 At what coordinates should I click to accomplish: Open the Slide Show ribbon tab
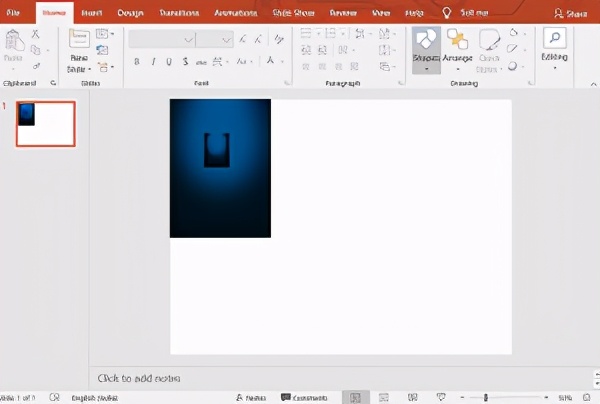coord(293,13)
